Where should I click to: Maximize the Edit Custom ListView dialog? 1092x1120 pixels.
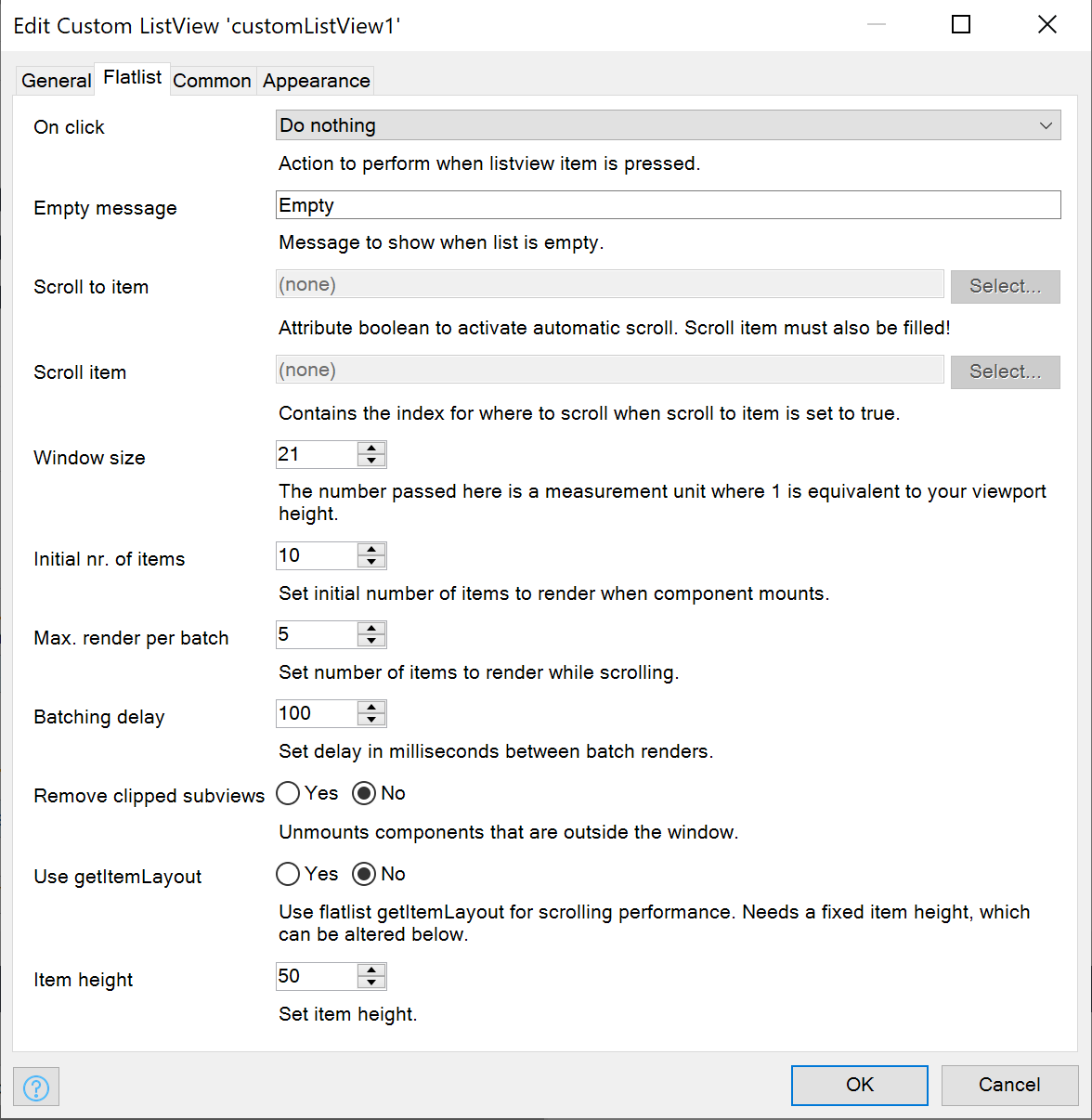click(961, 25)
